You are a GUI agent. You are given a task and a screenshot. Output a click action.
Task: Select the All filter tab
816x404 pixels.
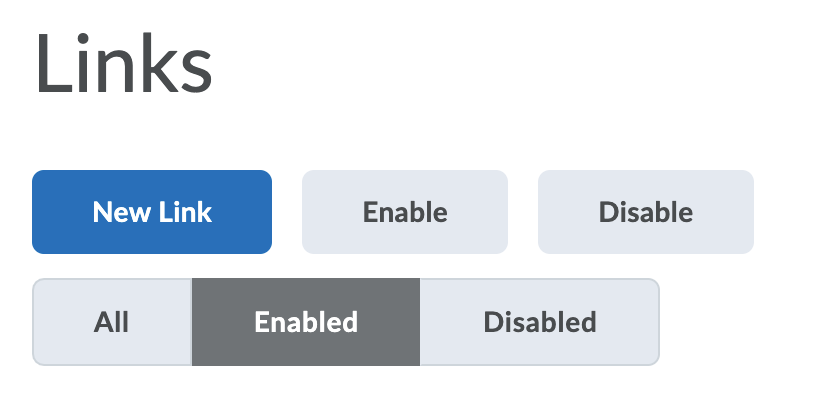(x=112, y=322)
